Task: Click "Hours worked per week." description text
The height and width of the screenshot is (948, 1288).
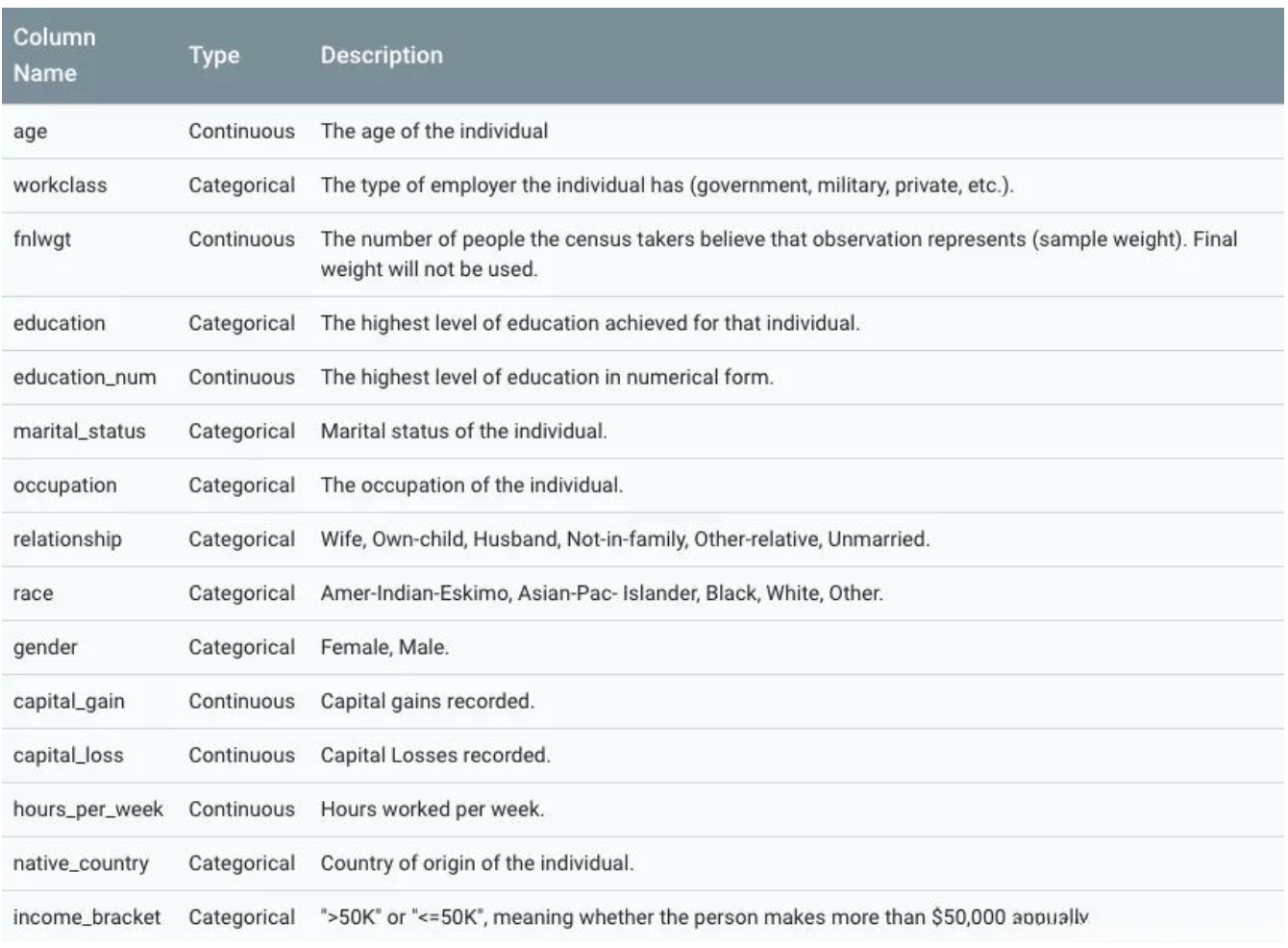Action: [x=433, y=809]
